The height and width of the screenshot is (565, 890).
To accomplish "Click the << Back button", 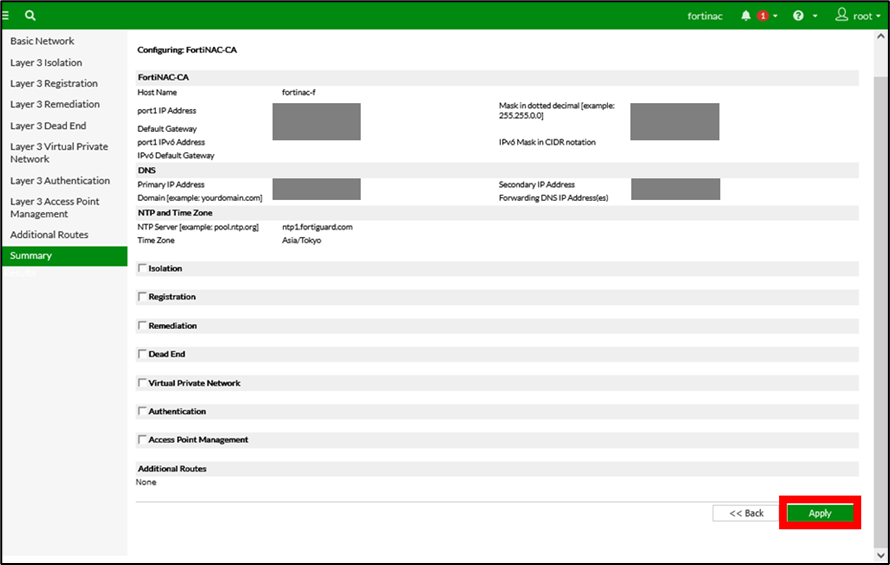I will (x=746, y=513).
